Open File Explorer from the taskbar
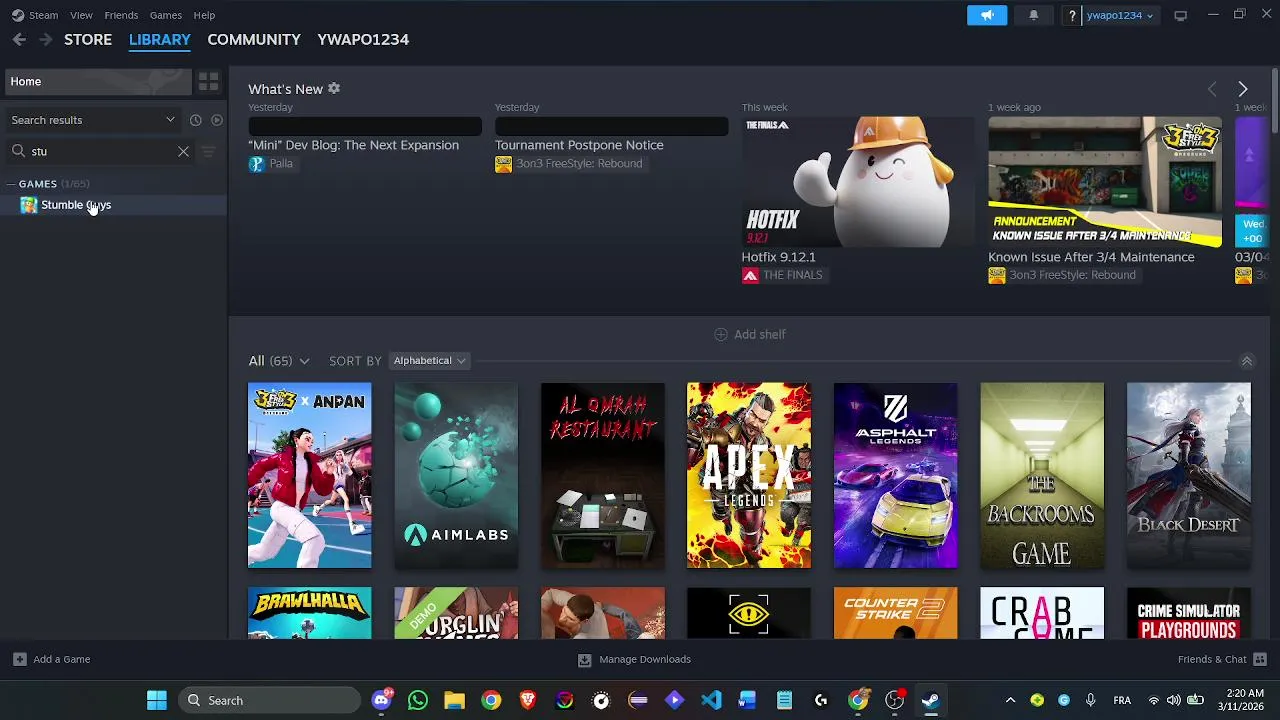 (x=454, y=700)
